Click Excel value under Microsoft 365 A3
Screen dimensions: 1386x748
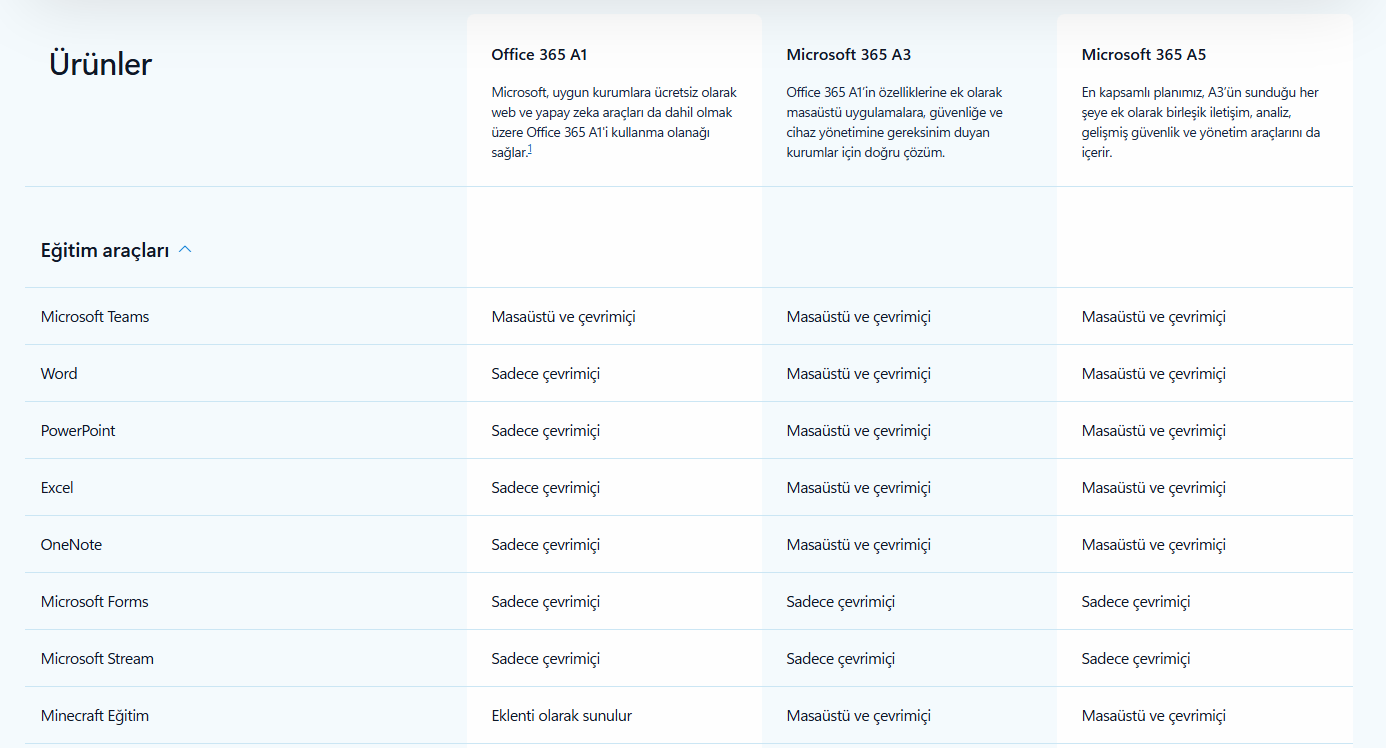pyautogui.click(x=859, y=488)
